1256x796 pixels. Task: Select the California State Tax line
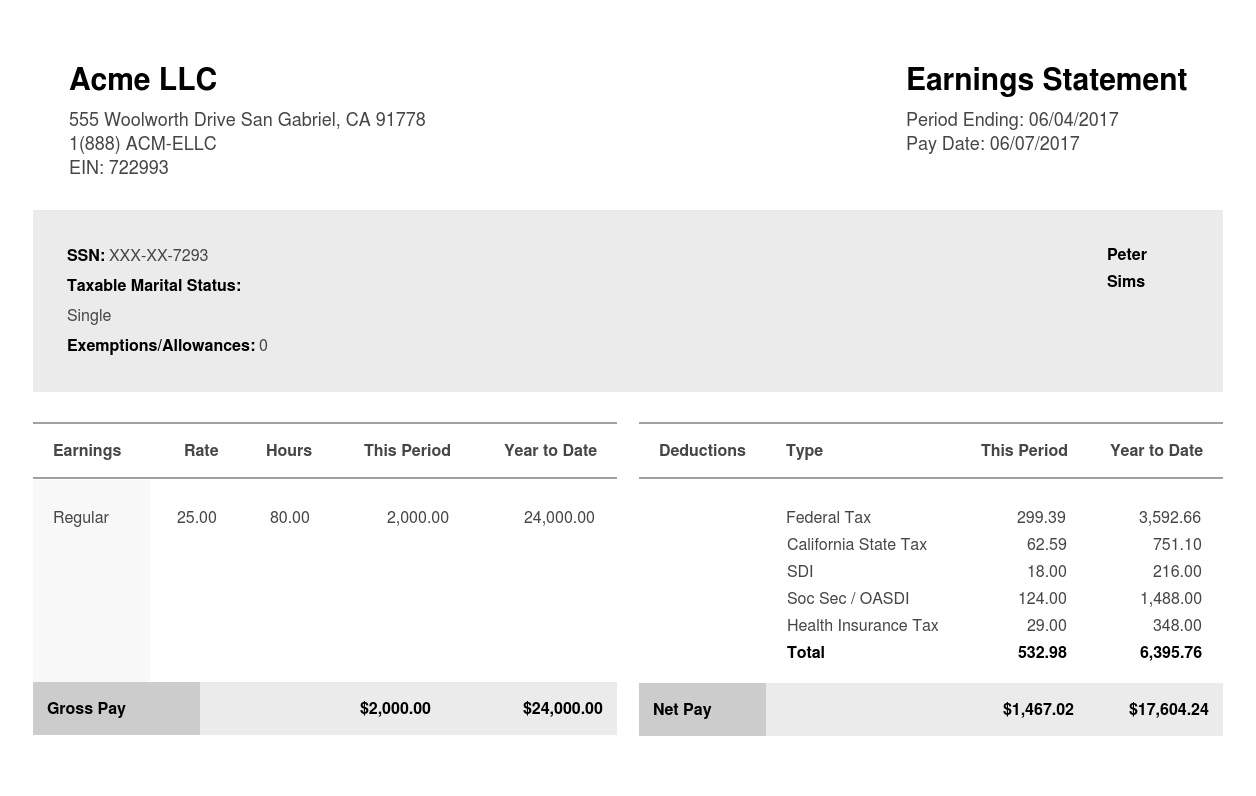(856, 545)
